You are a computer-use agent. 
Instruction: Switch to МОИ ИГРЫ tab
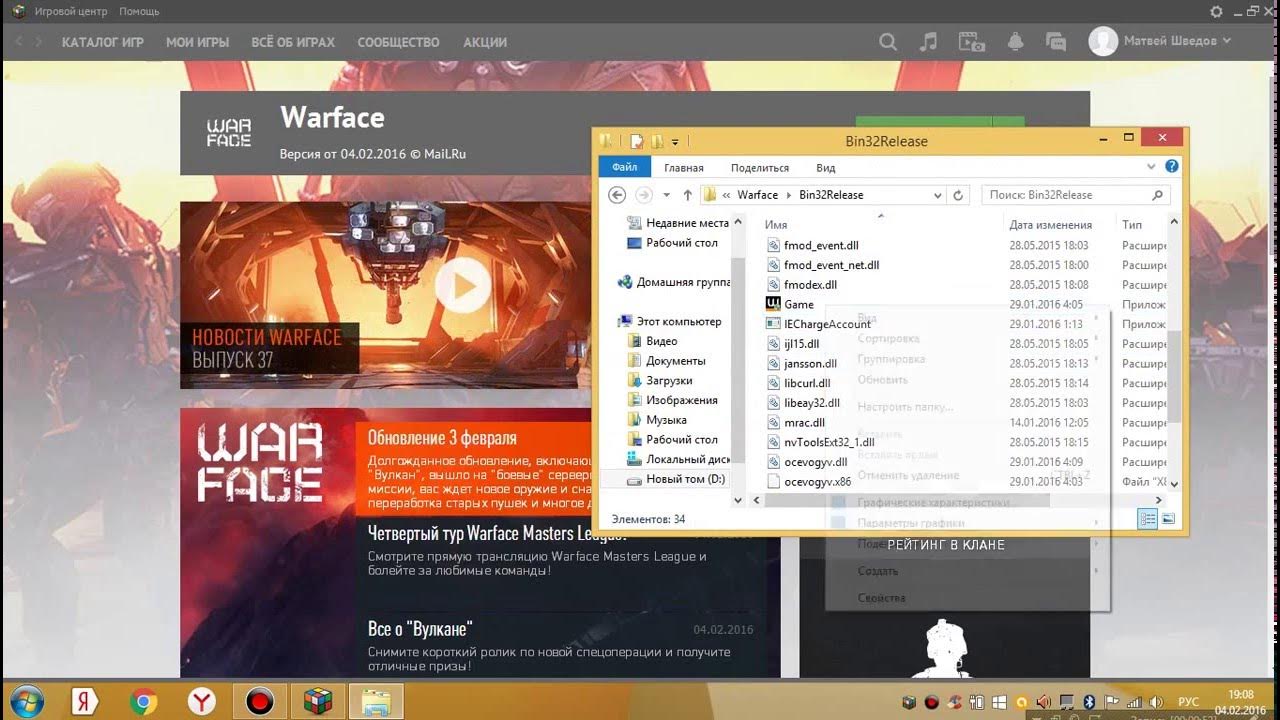click(x=197, y=42)
